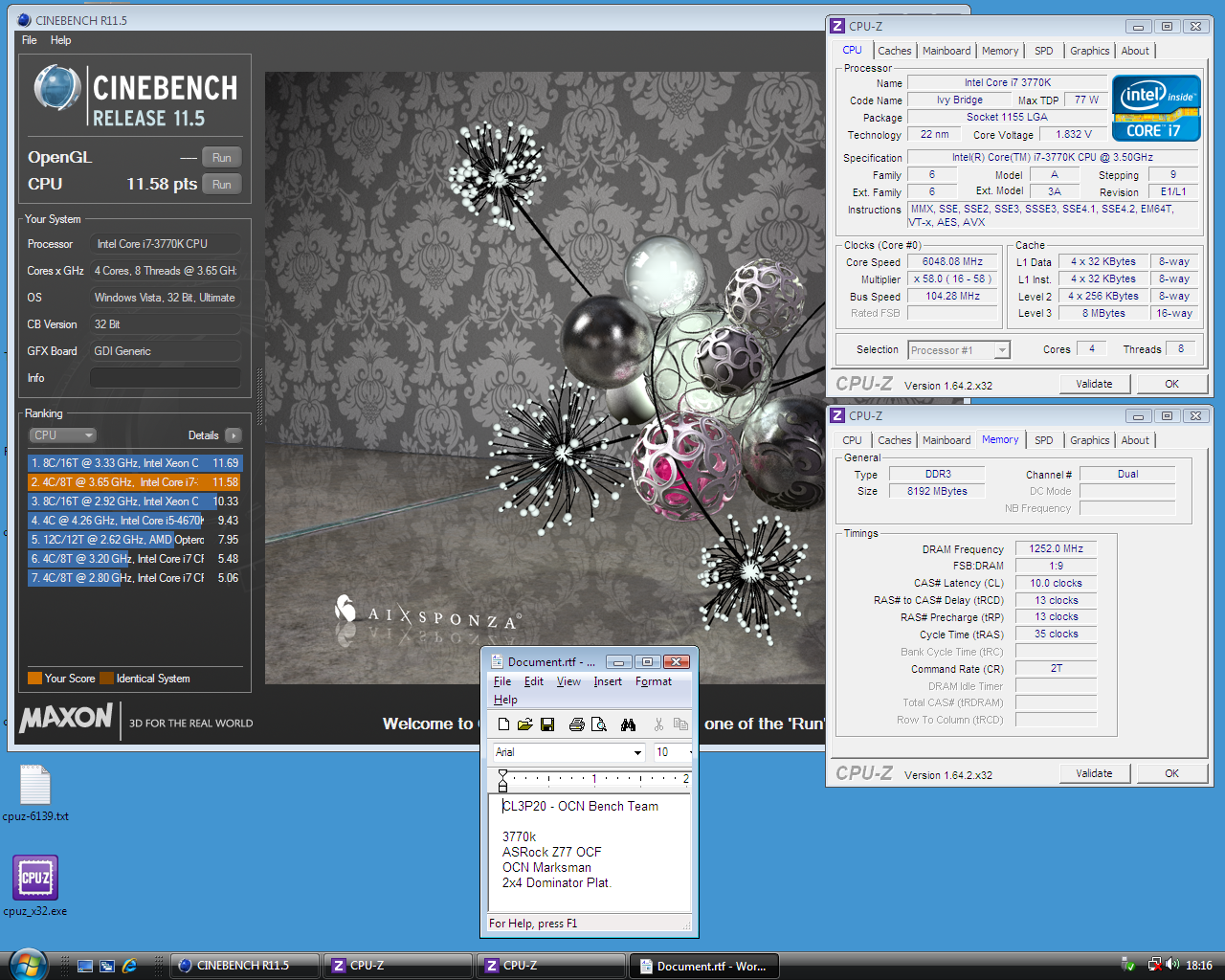
Task: Switch to CPU tab in lower CPU-Z window
Action: pos(852,440)
